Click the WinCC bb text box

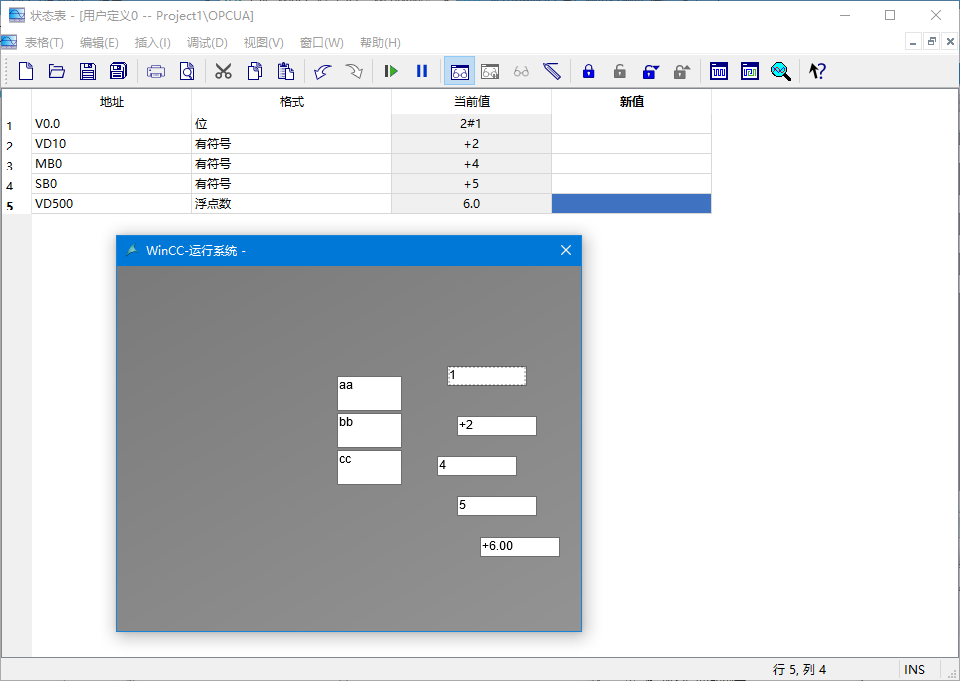tap(369, 431)
